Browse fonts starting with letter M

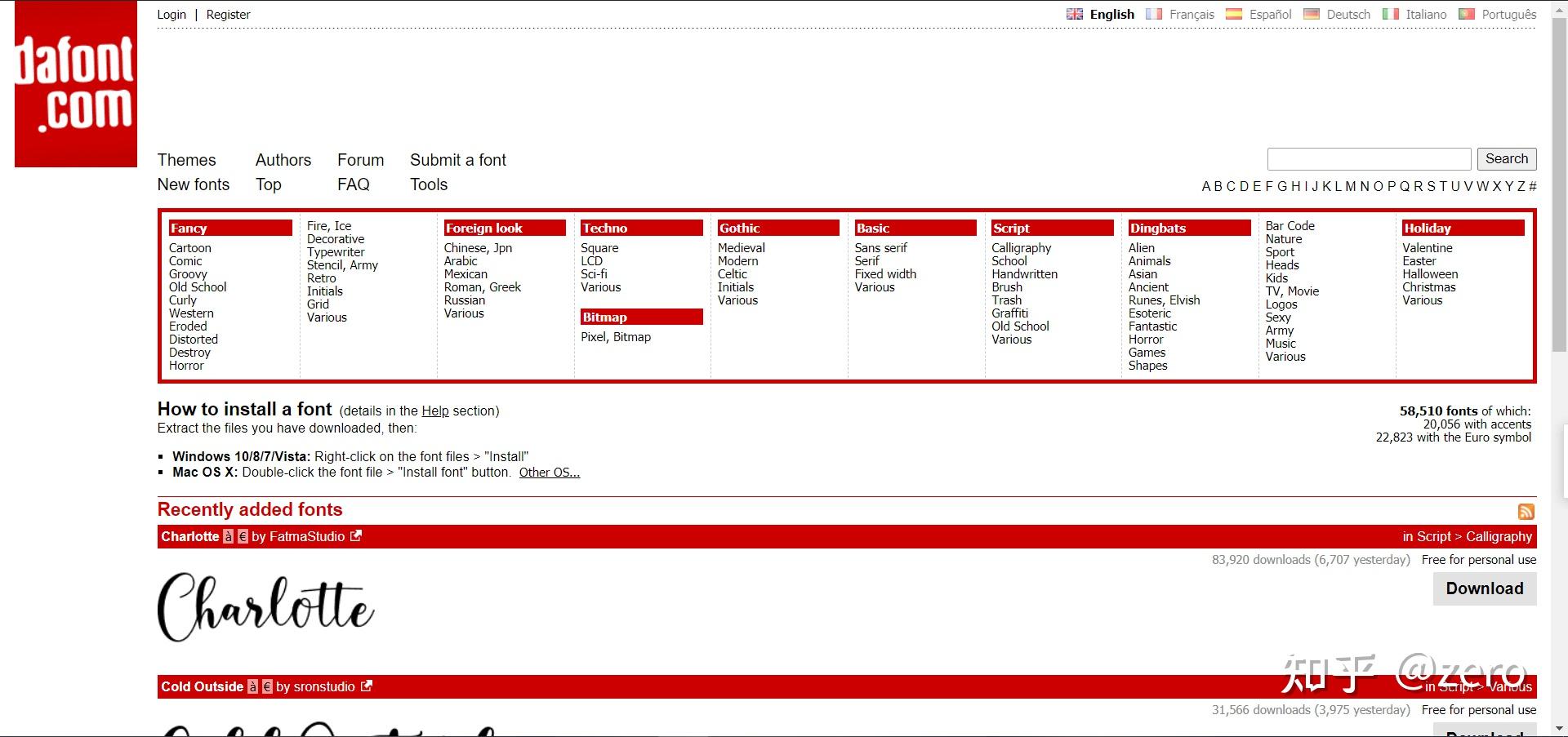pos(1351,186)
